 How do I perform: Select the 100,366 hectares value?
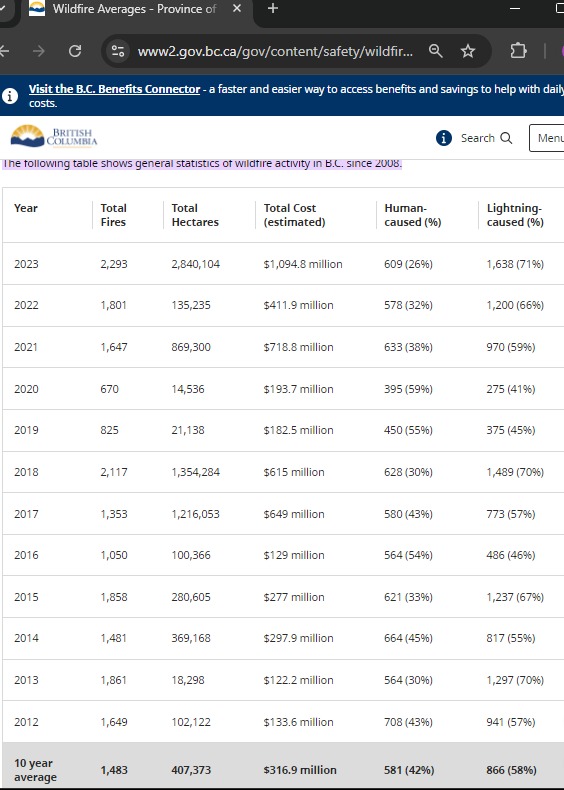[191, 555]
